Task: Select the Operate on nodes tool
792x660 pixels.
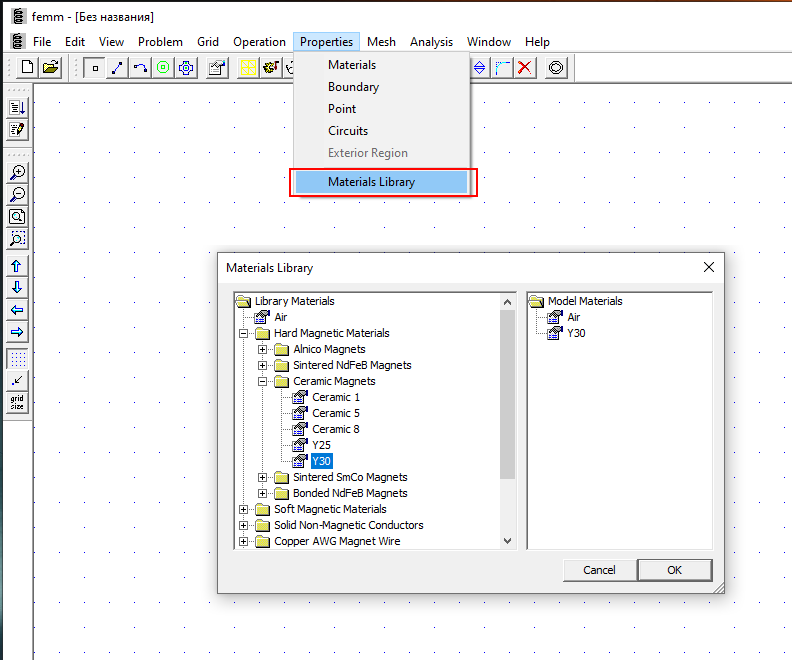Action: point(94,68)
